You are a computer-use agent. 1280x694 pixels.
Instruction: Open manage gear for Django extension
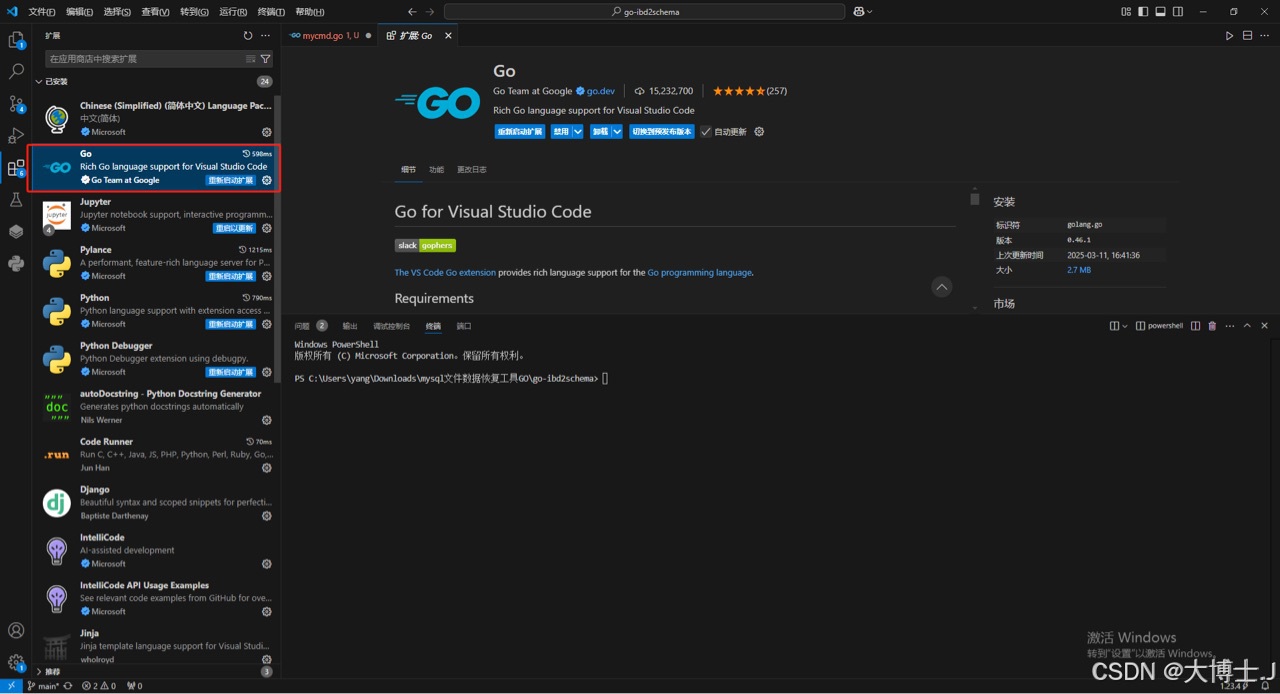pyautogui.click(x=267, y=516)
